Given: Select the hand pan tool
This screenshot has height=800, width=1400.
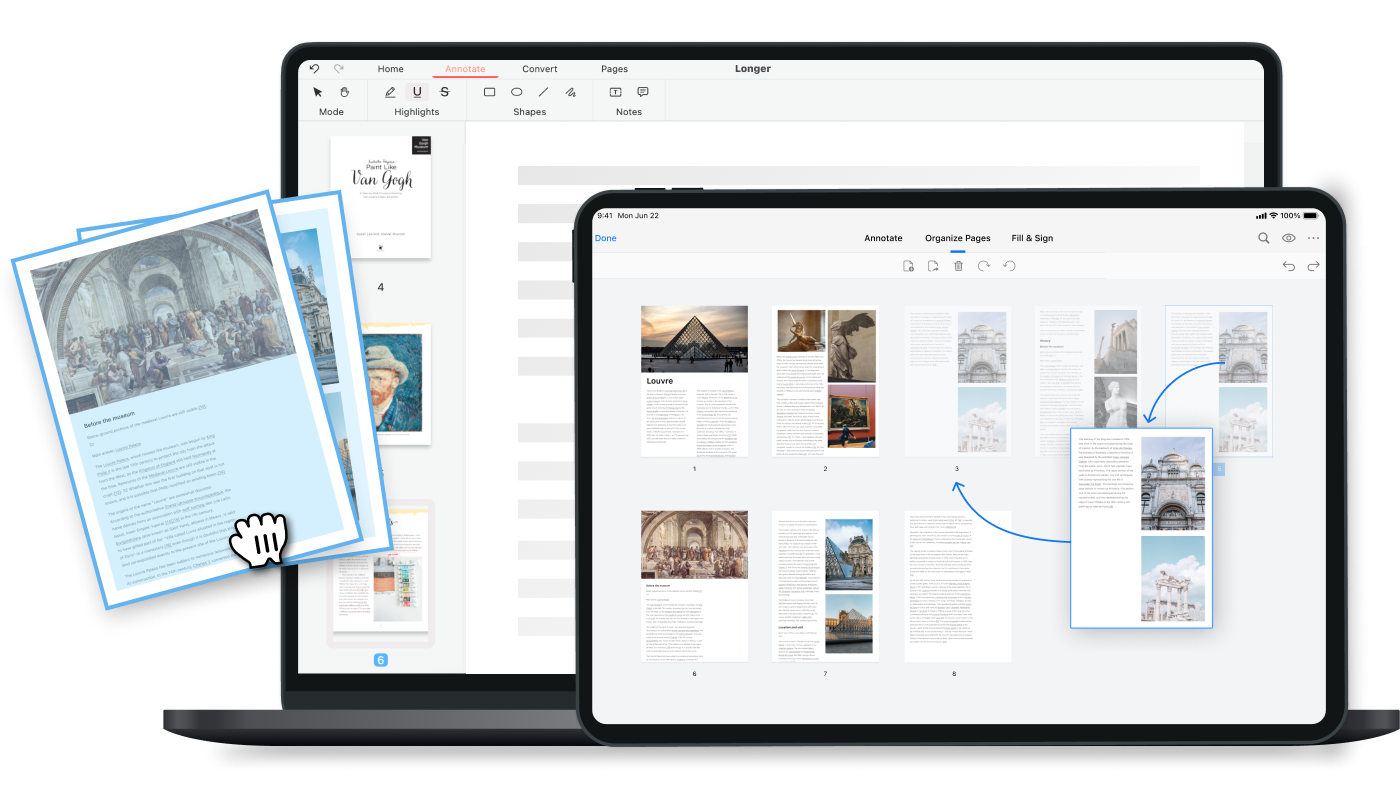Looking at the screenshot, I should point(344,92).
